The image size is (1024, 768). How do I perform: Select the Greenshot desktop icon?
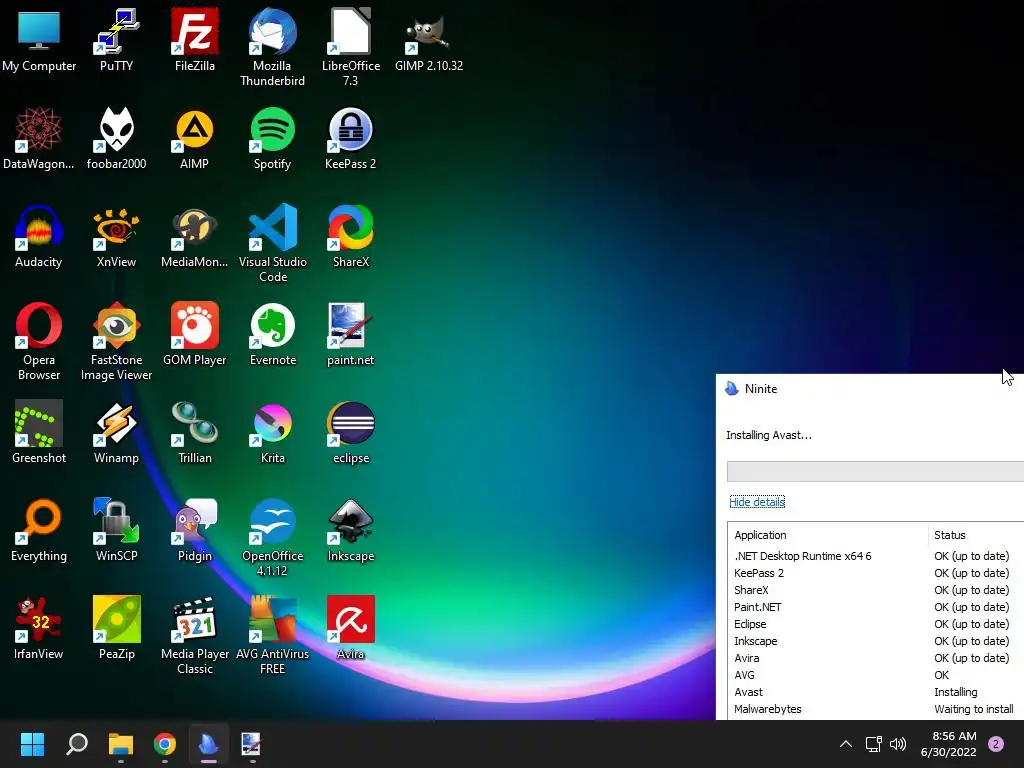39,432
